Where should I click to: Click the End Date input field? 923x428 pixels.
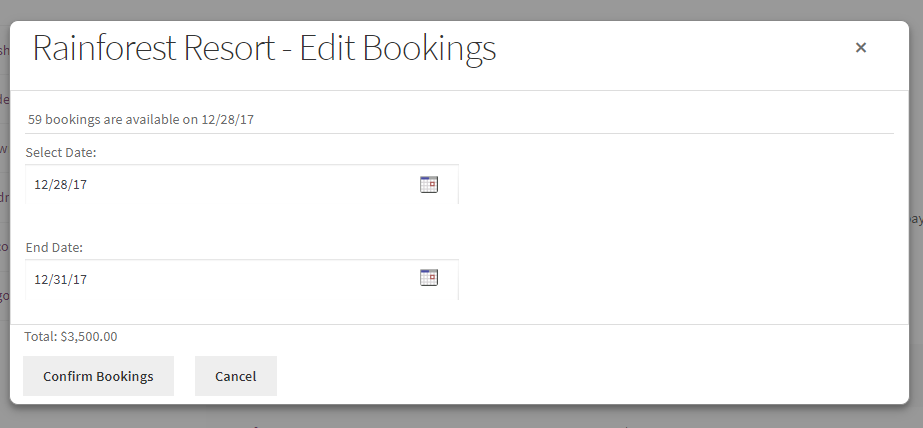(x=220, y=280)
